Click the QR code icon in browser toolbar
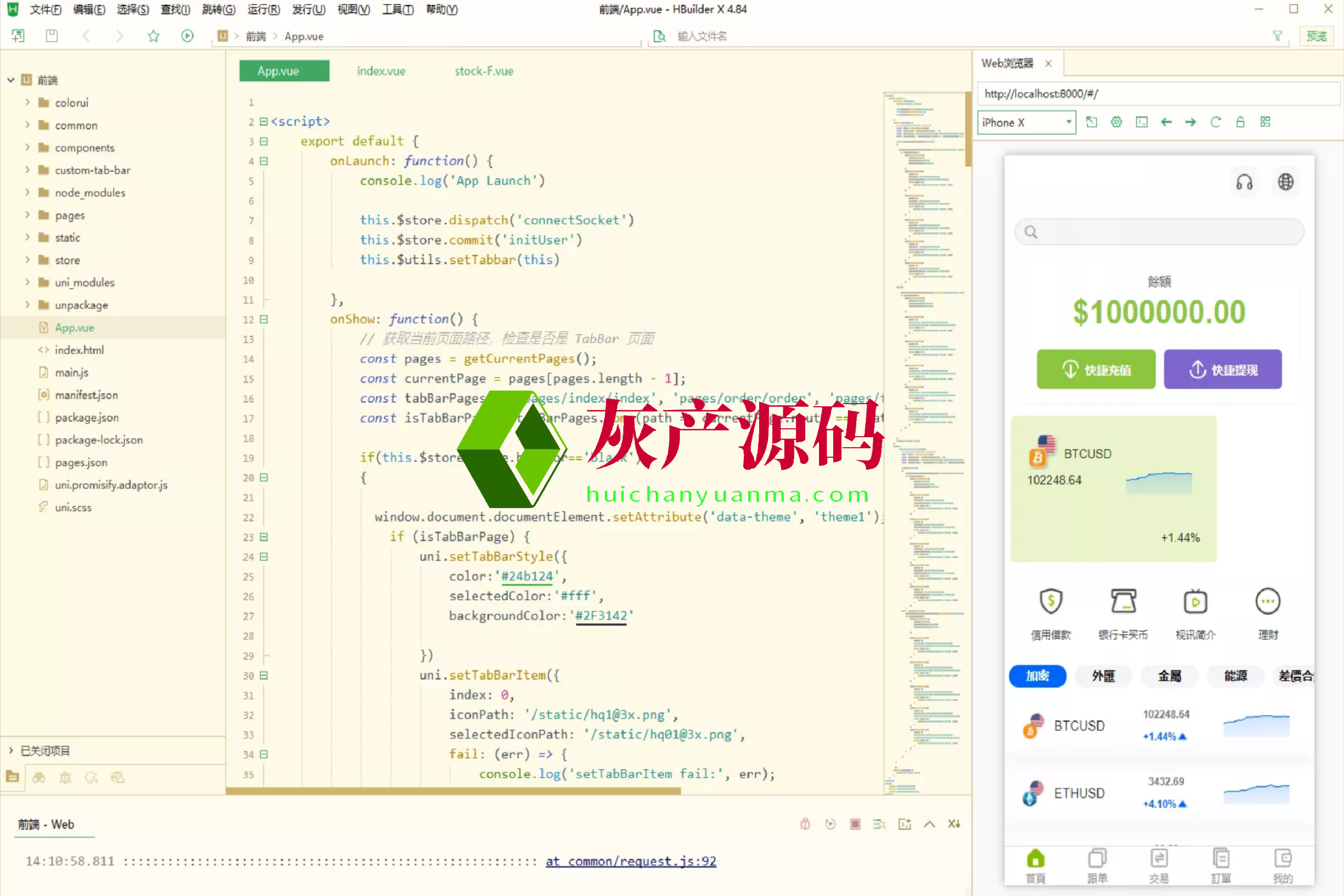The width and height of the screenshot is (1344, 896). (x=1265, y=122)
